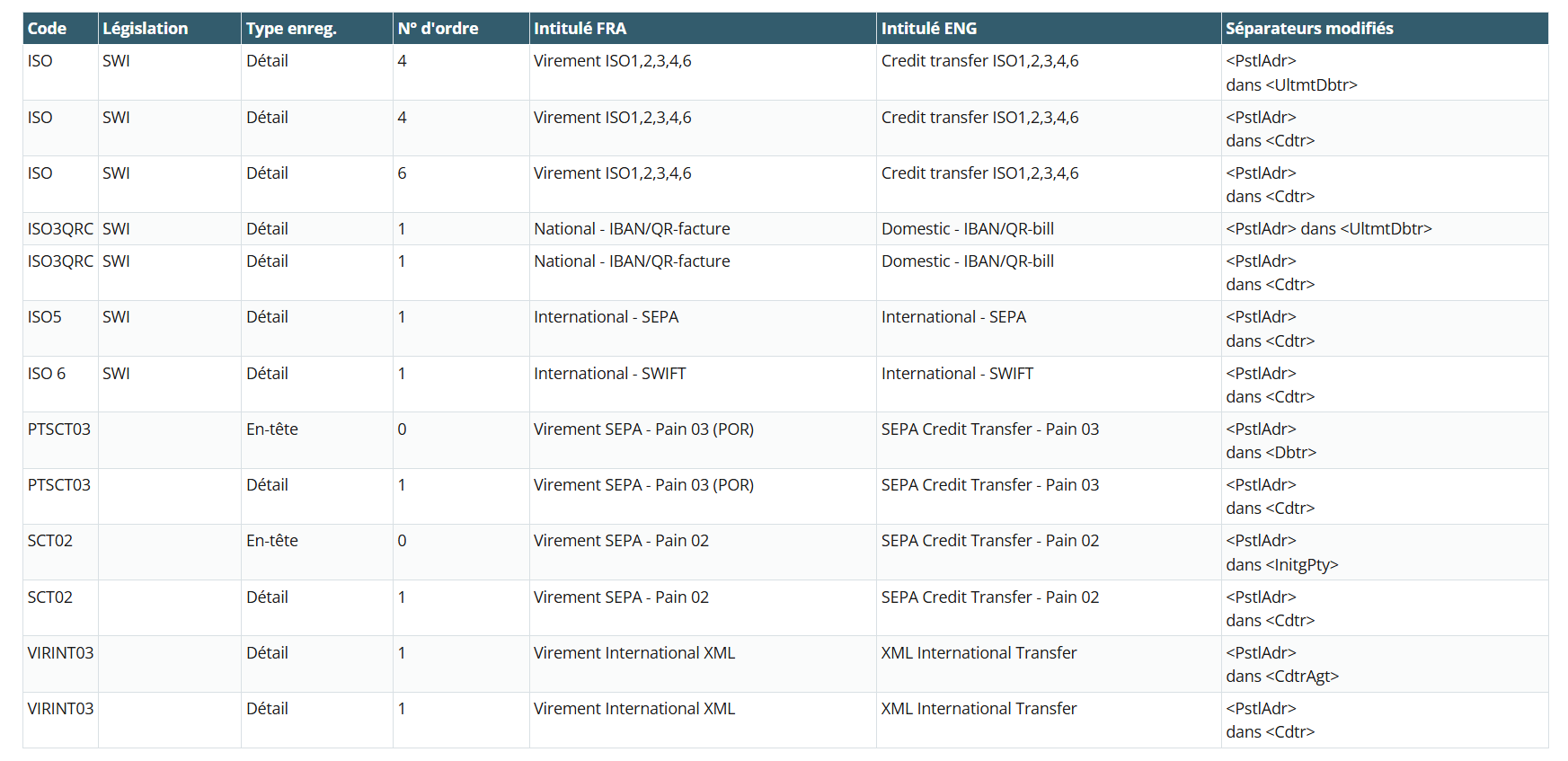The image size is (1568, 761).
Task: Select the ISO5 code cell
Action: [45, 317]
